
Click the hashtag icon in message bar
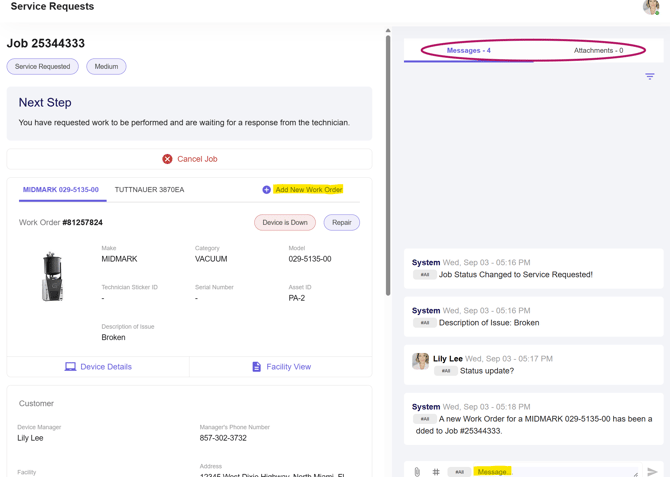point(436,471)
